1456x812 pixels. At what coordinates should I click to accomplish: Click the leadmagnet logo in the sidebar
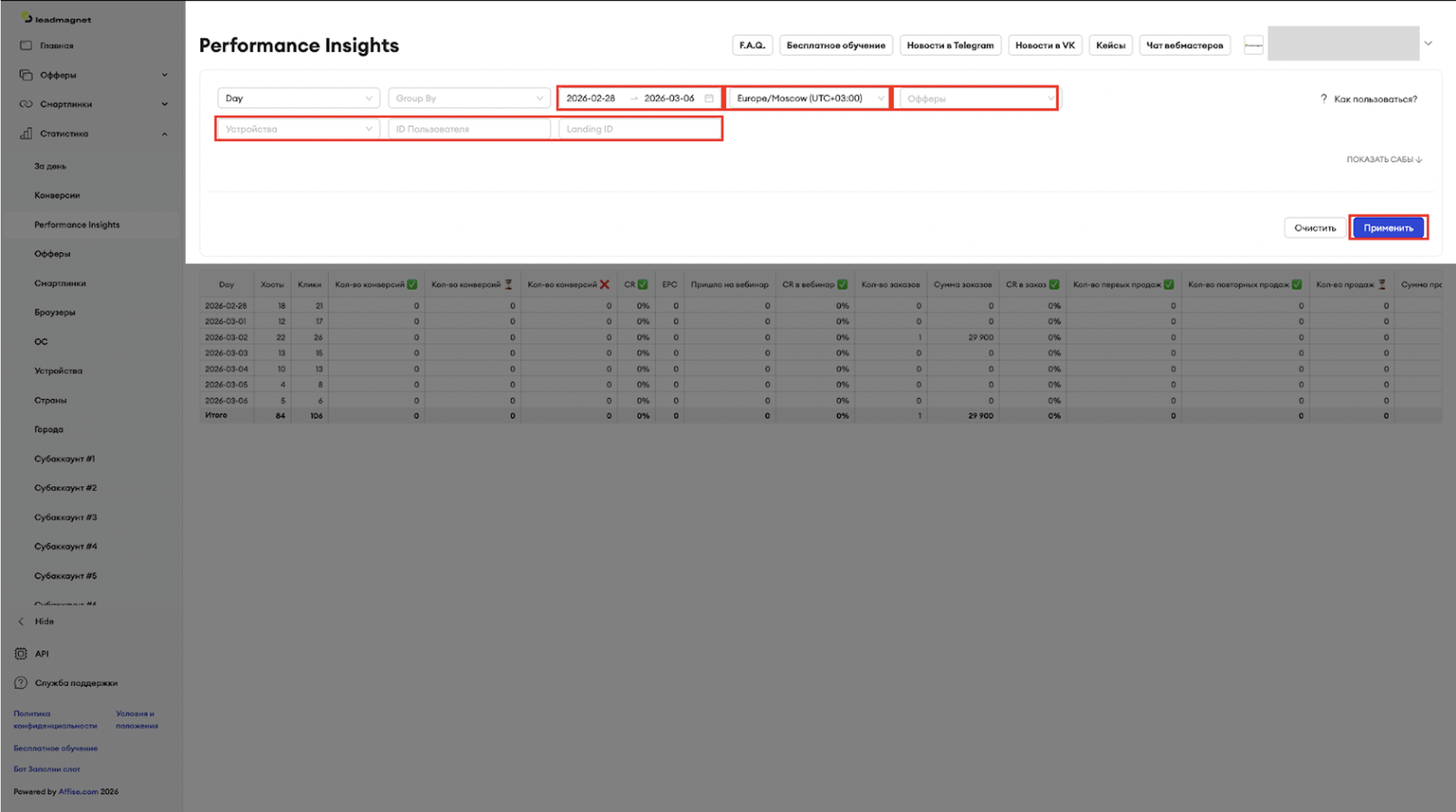tap(56, 18)
